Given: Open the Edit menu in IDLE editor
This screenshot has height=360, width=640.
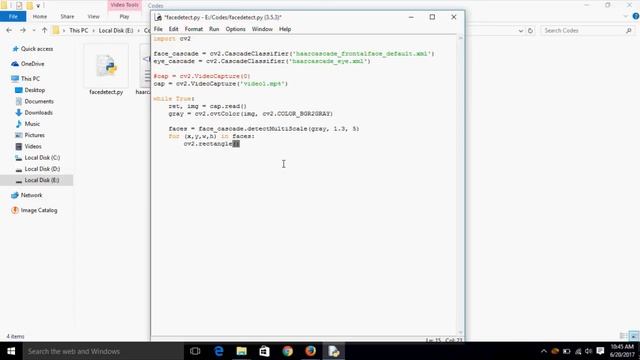Looking at the screenshot, I should (x=173, y=29).
